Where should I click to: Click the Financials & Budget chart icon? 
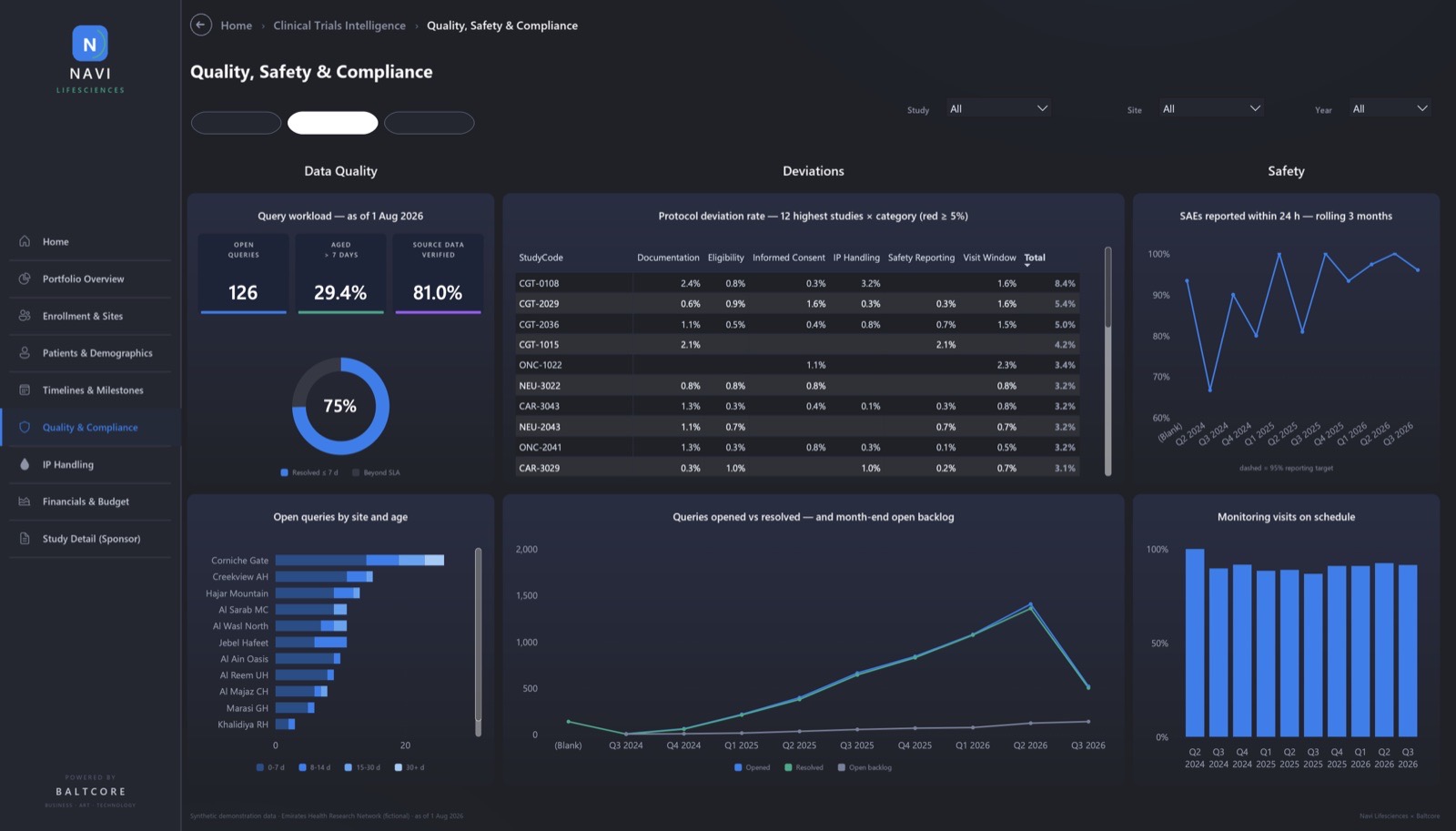(25, 502)
